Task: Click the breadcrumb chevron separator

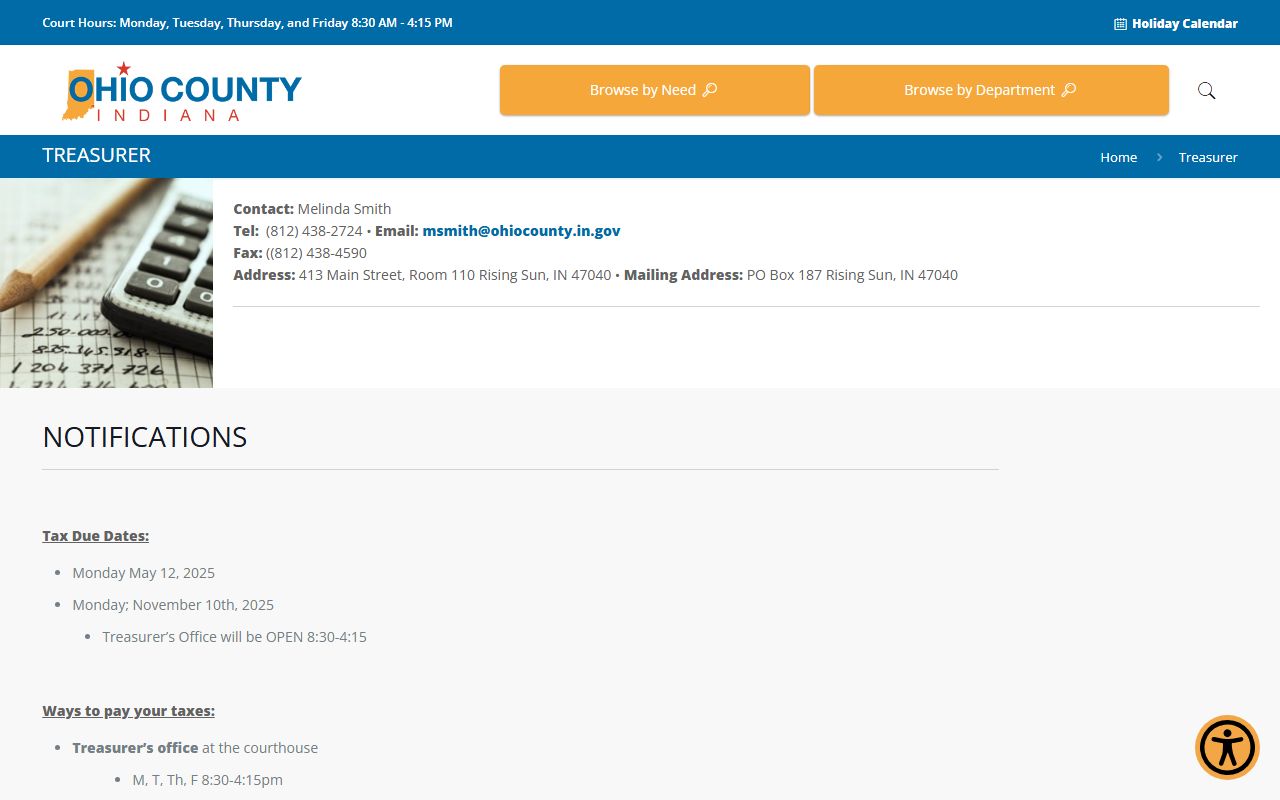Action: point(1159,157)
